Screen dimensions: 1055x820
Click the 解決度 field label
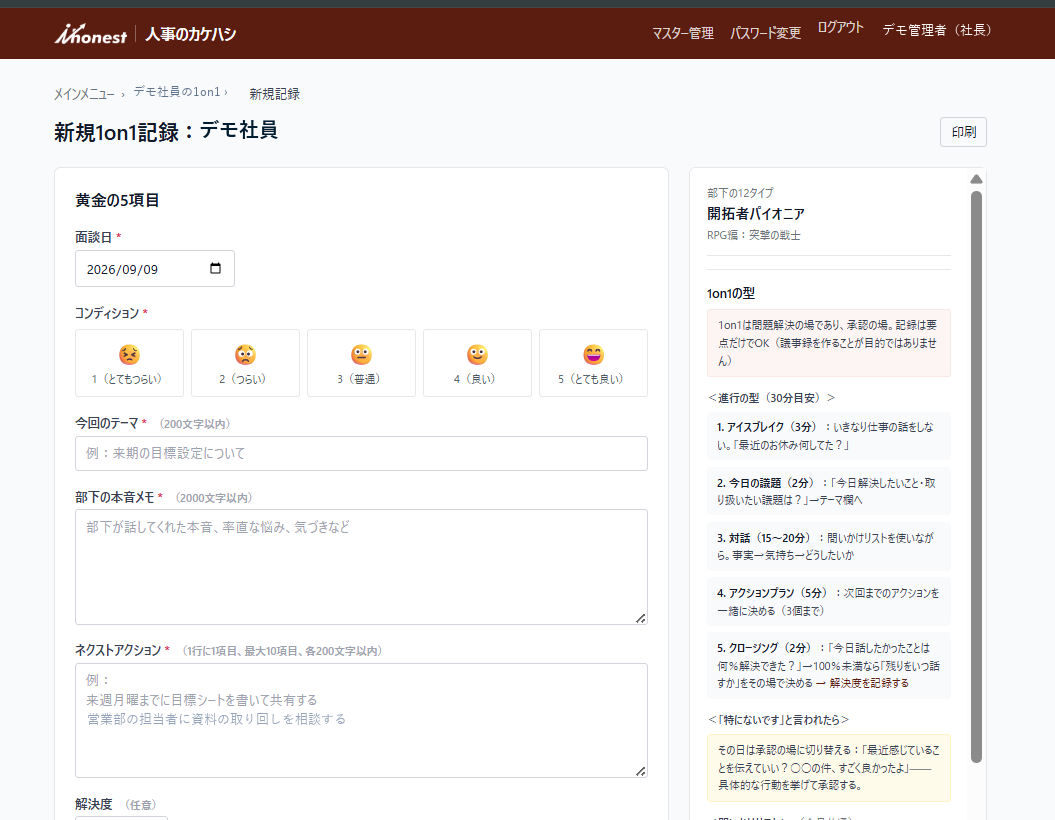coord(94,804)
